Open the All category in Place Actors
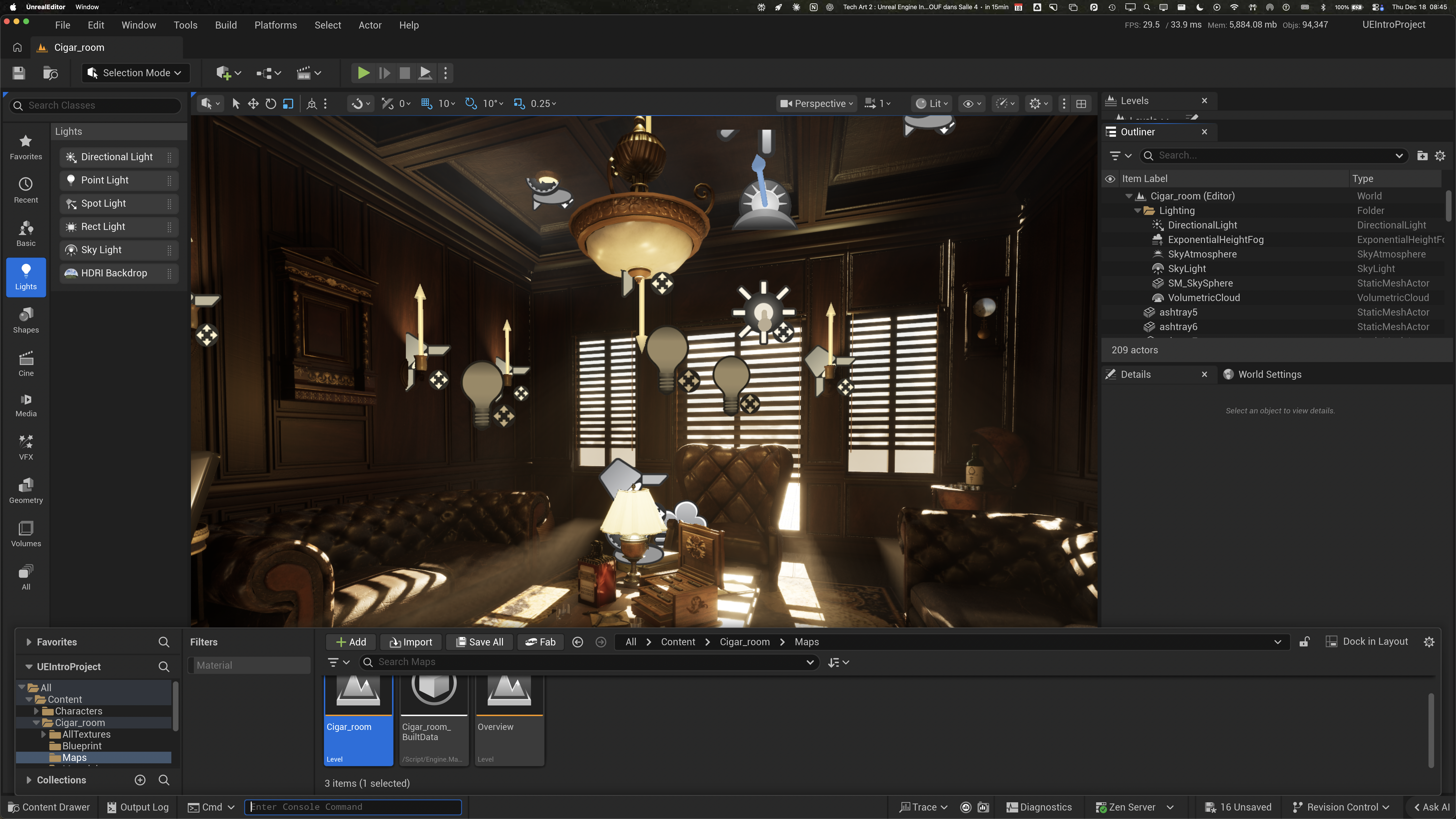The width and height of the screenshot is (1456, 819). (x=26, y=577)
